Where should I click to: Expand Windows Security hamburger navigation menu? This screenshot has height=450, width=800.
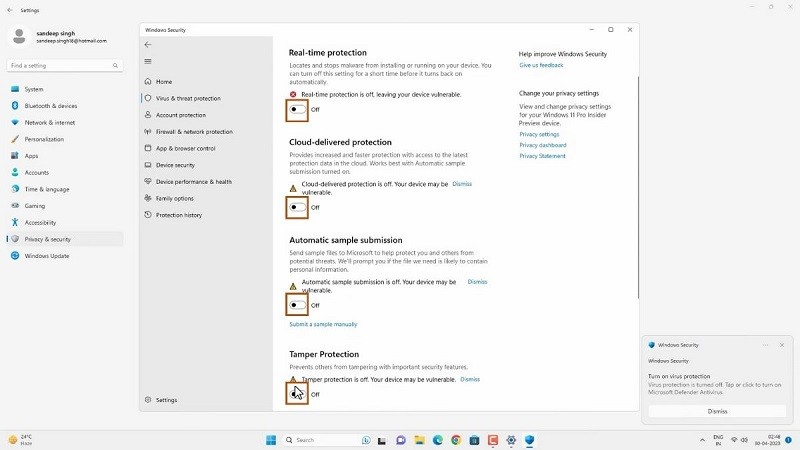(x=148, y=61)
